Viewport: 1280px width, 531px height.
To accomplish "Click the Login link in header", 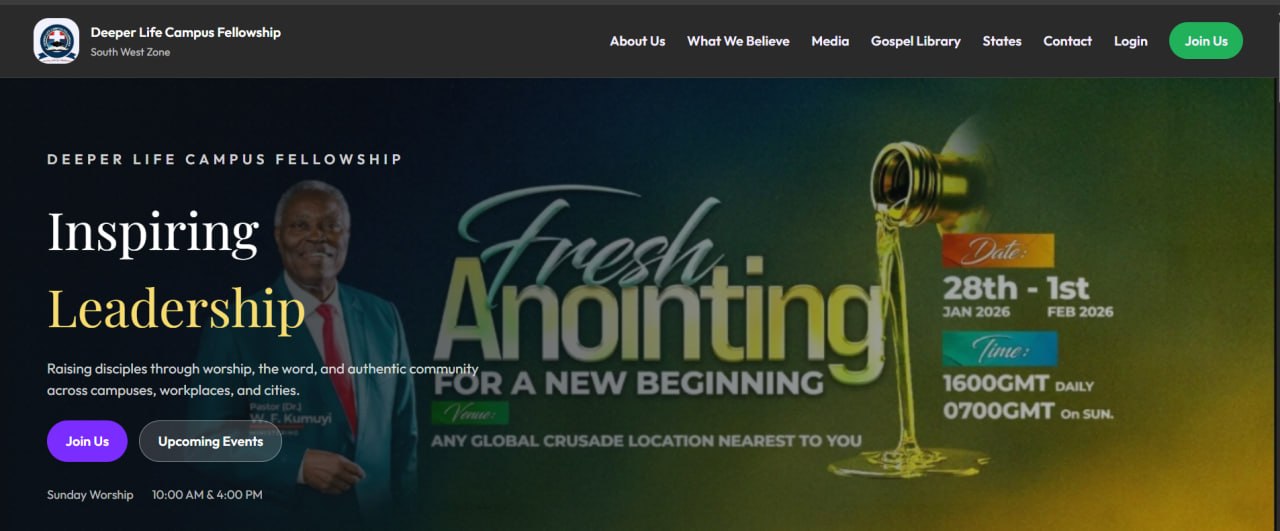I will point(1131,41).
